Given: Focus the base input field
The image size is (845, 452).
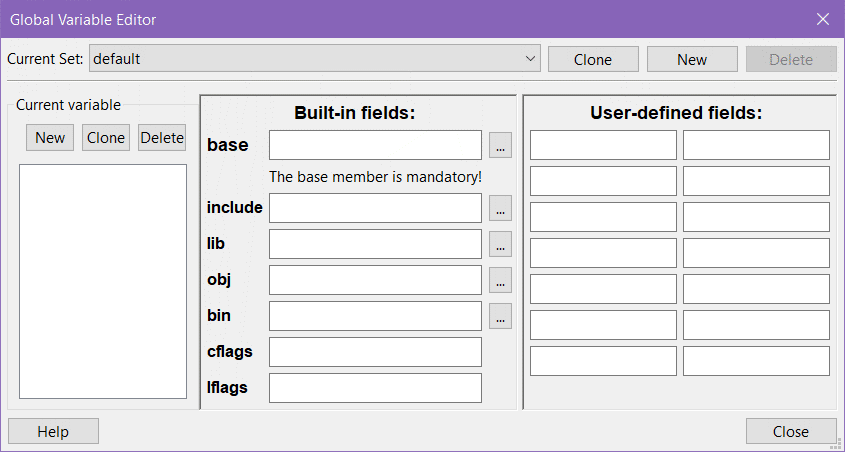Looking at the screenshot, I should point(375,145).
